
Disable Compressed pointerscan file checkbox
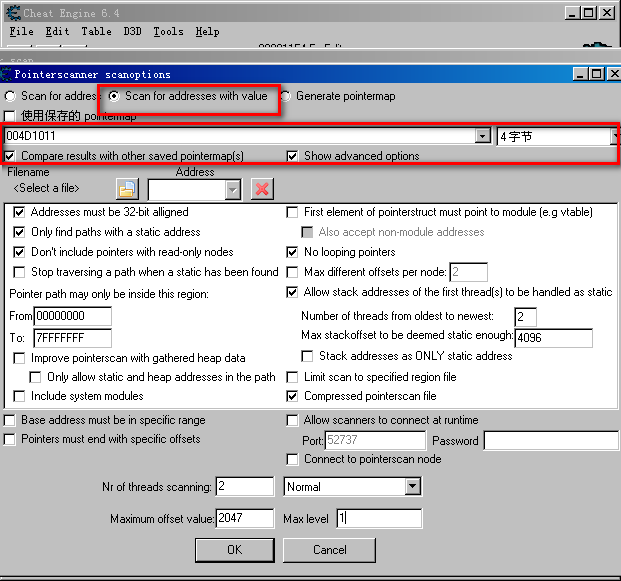(x=293, y=396)
